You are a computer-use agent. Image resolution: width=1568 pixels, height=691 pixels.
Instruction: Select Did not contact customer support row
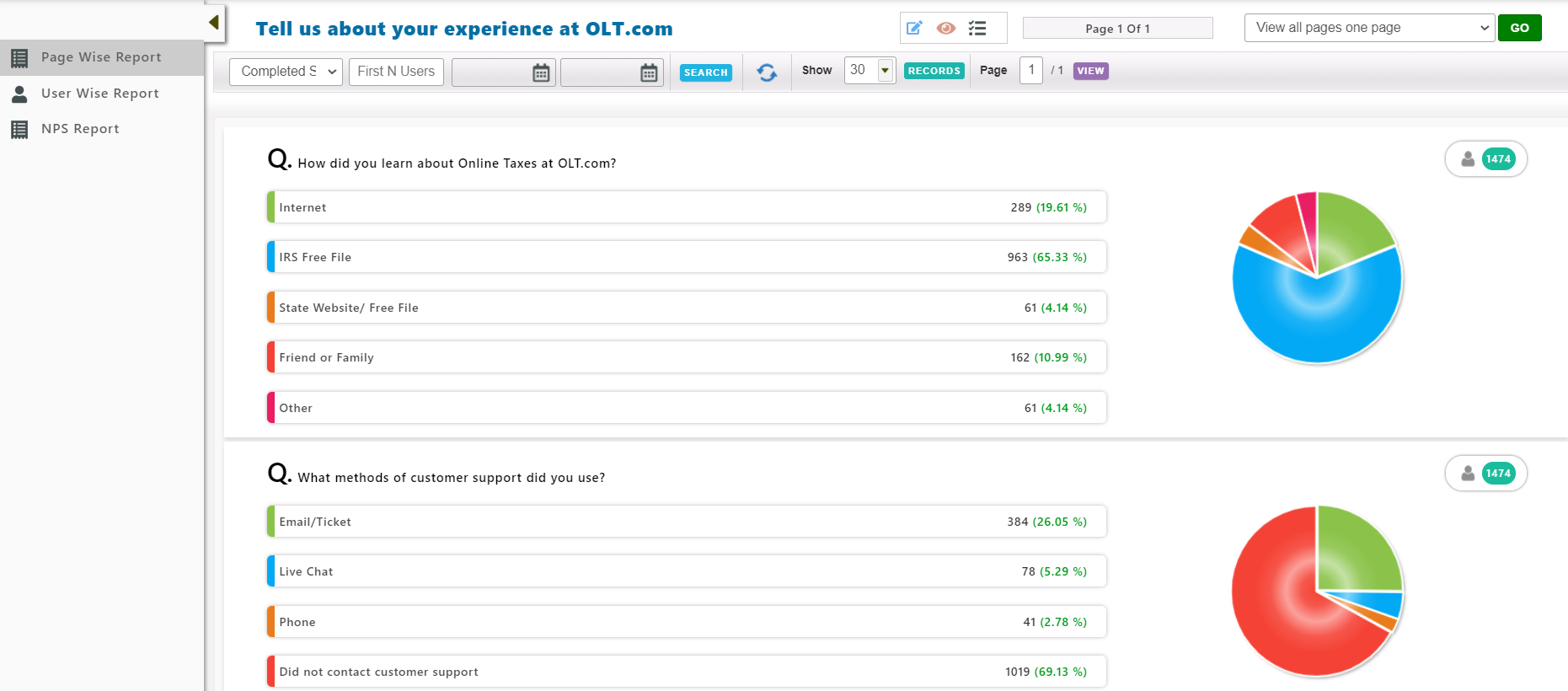tap(687, 672)
